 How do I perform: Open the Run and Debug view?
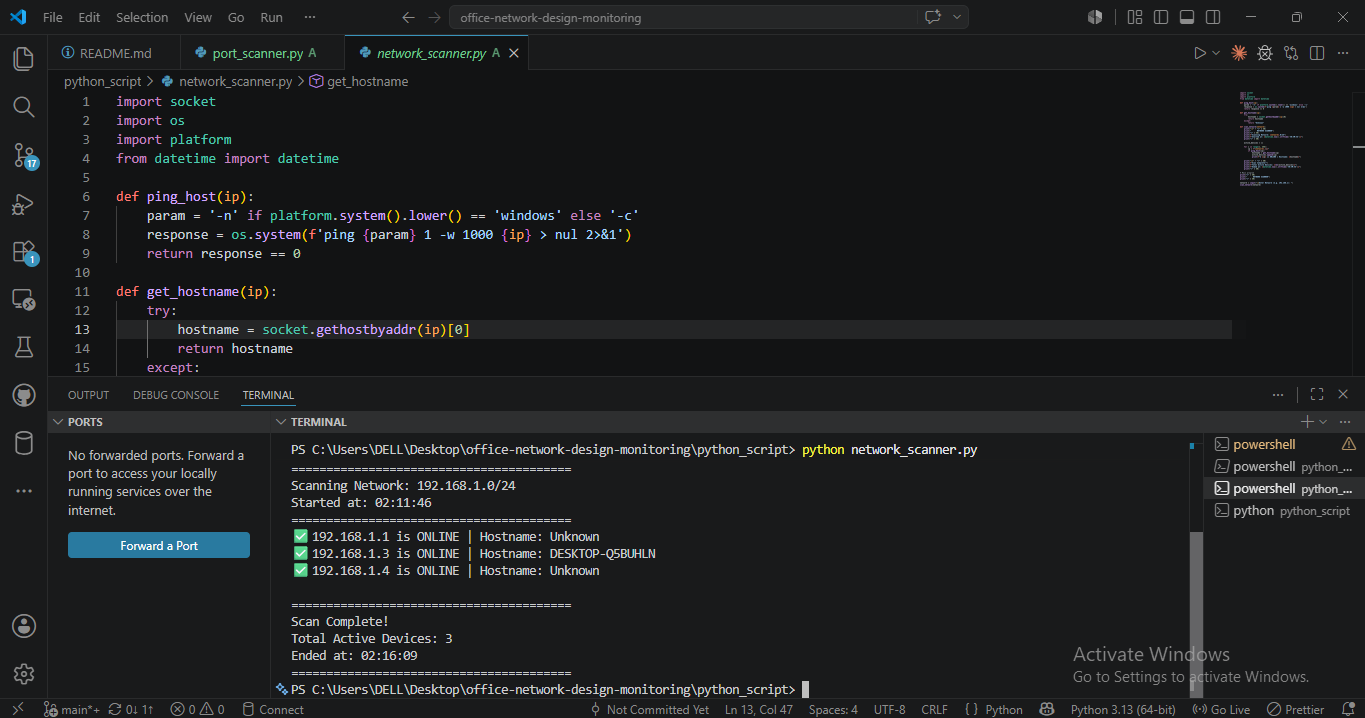click(24, 204)
